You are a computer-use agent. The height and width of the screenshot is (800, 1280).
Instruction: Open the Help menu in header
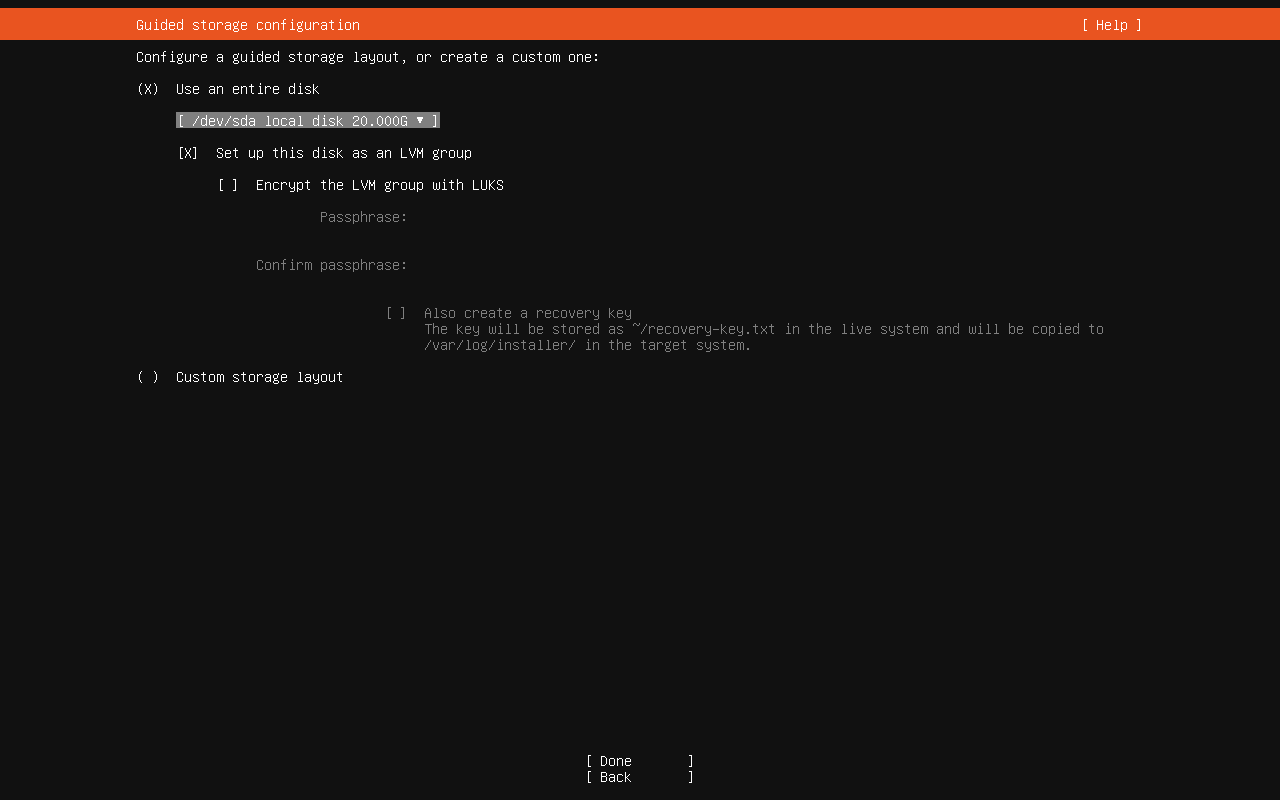(x=1111, y=25)
